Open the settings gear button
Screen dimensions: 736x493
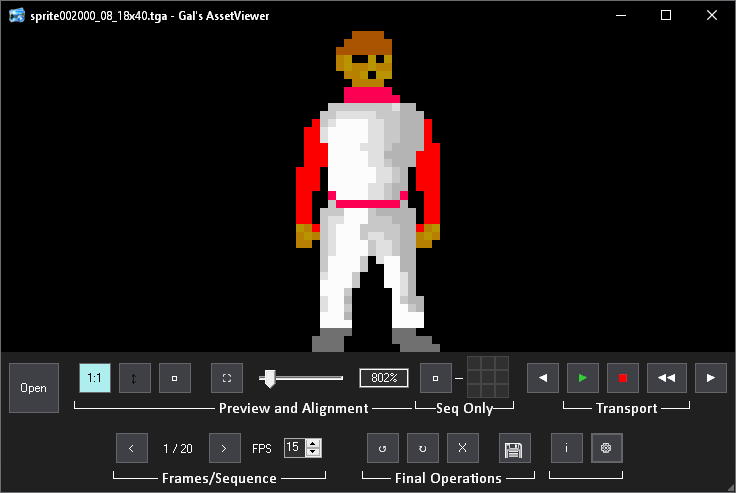pos(607,448)
